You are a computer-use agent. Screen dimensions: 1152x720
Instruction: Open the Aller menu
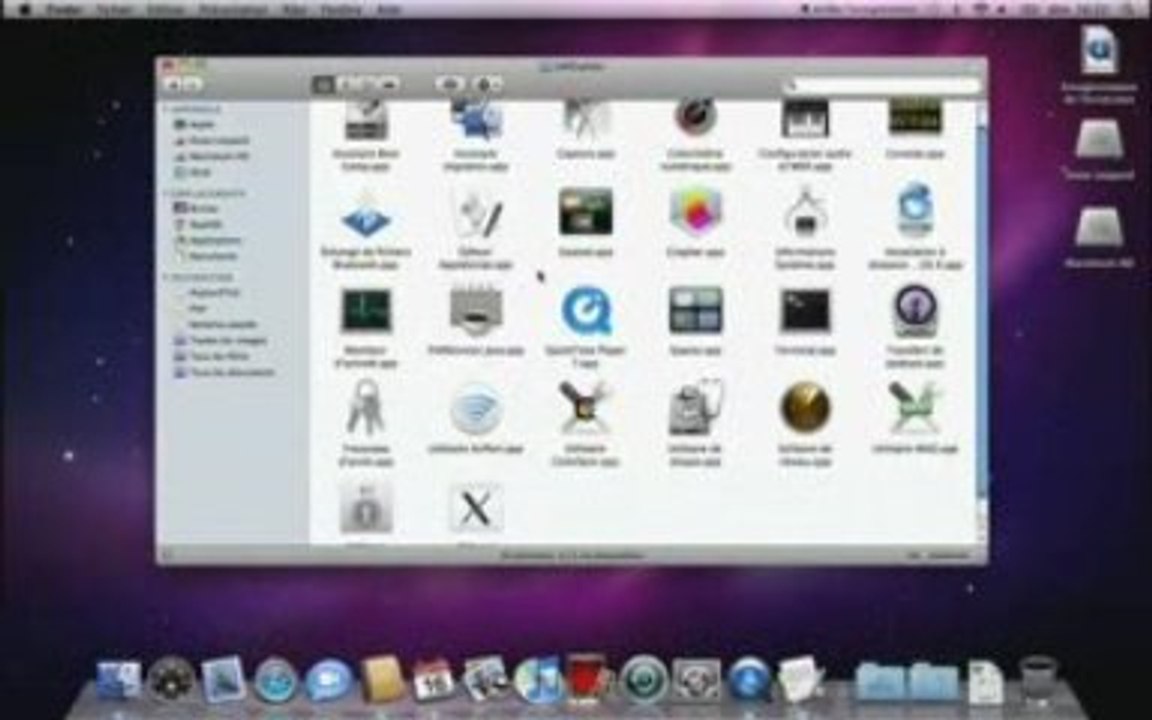[x=294, y=9]
